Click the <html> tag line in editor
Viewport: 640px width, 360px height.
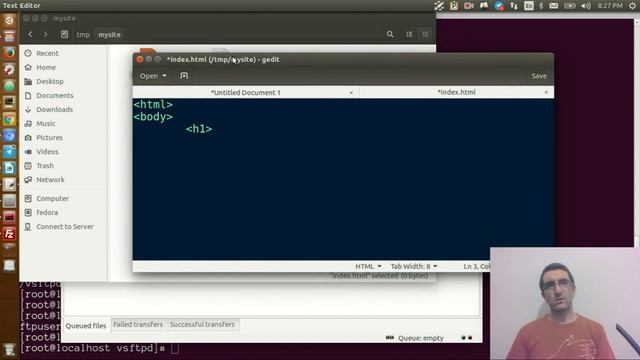point(153,104)
